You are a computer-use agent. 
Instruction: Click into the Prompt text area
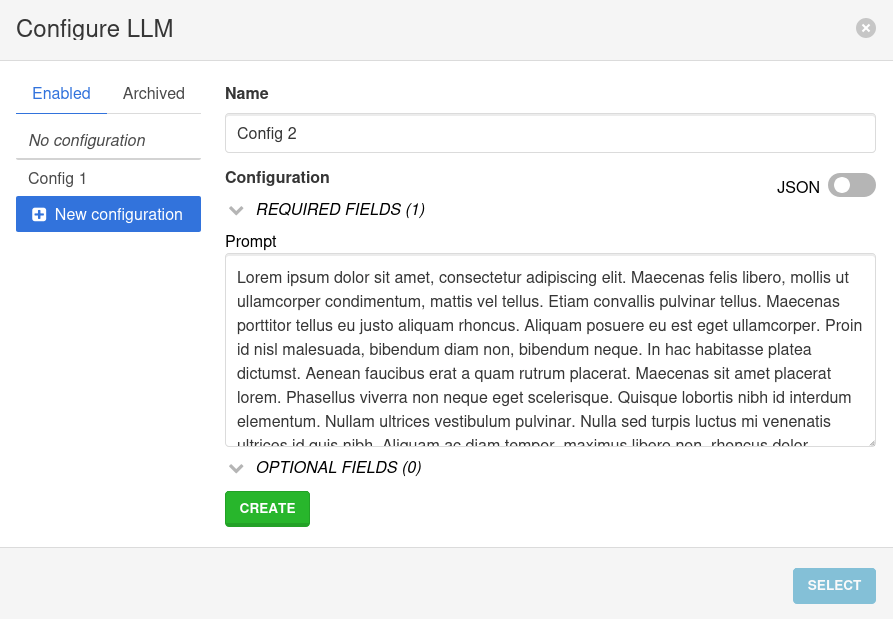click(x=550, y=350)
